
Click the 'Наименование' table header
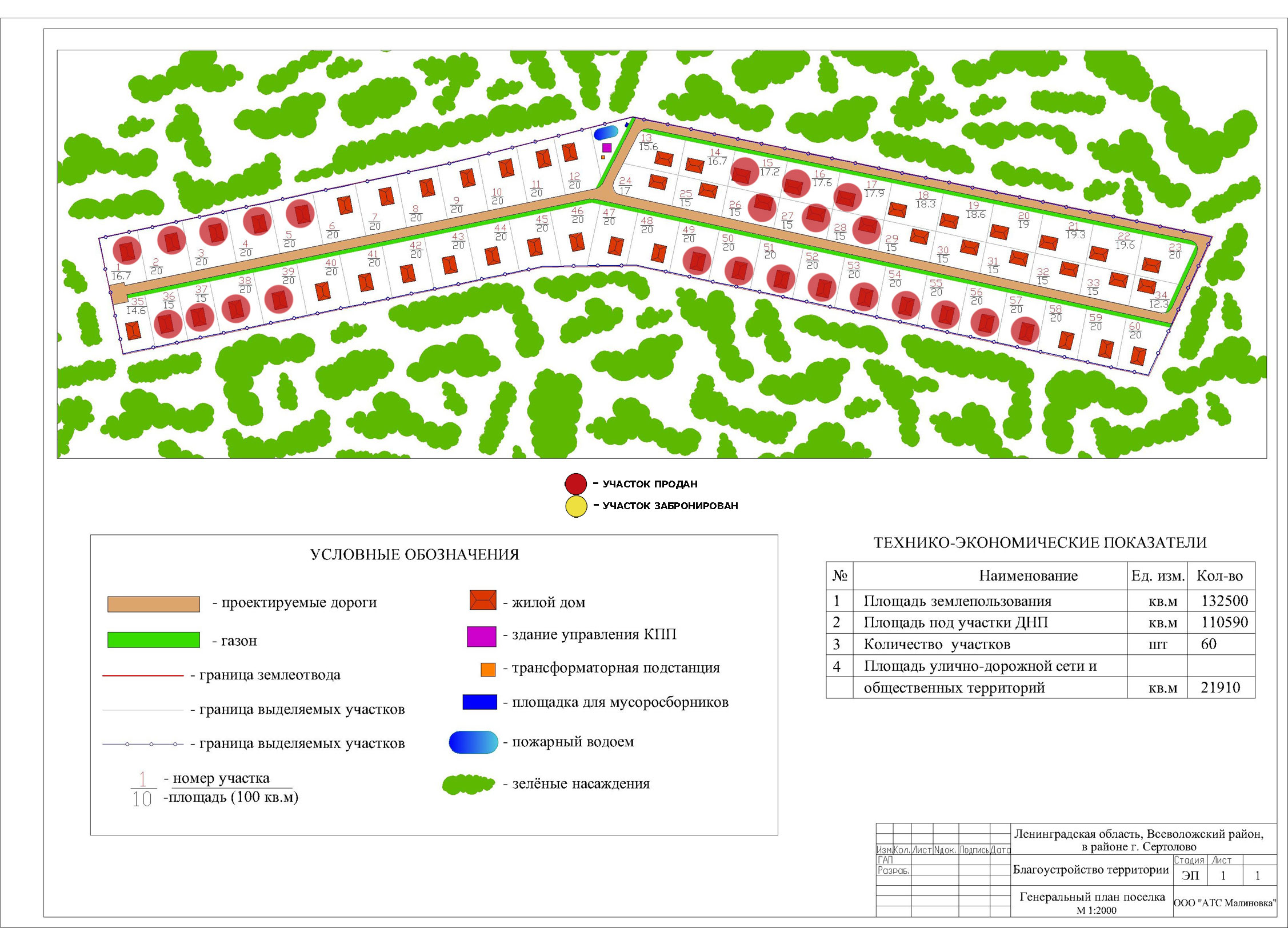click(x=1028, y=576)
